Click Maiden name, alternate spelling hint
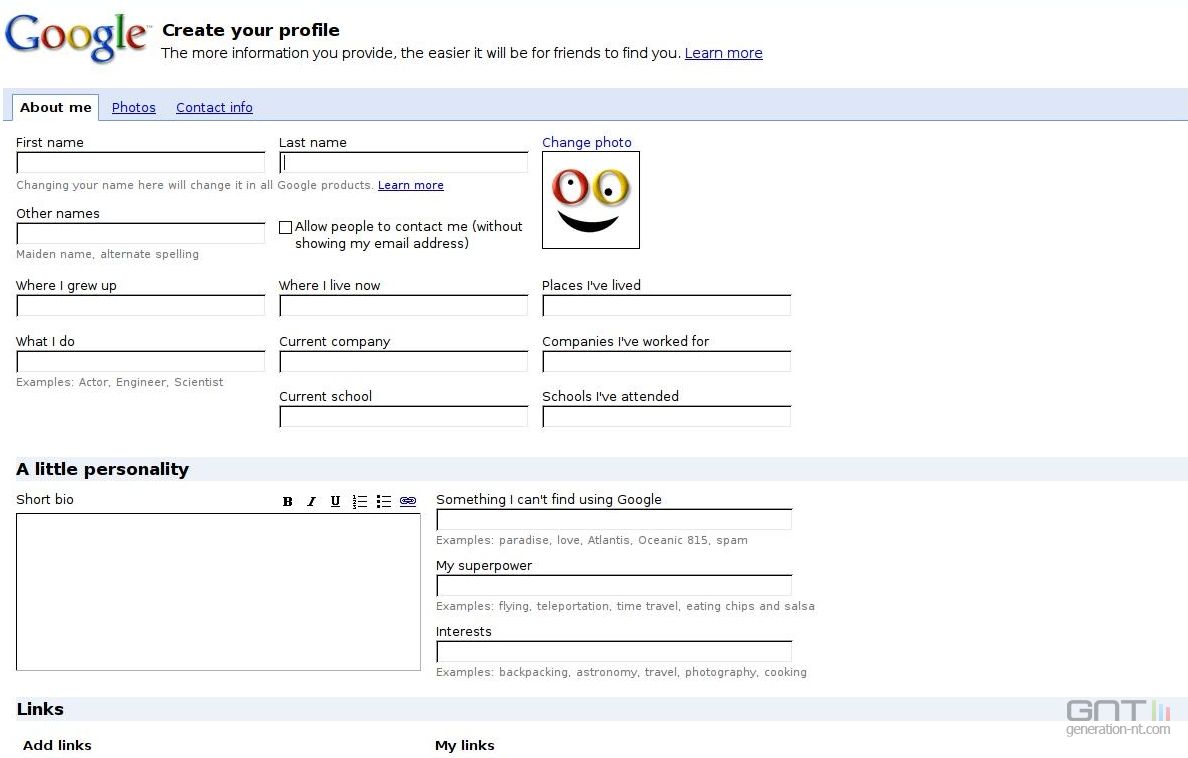 coord(108,255)
